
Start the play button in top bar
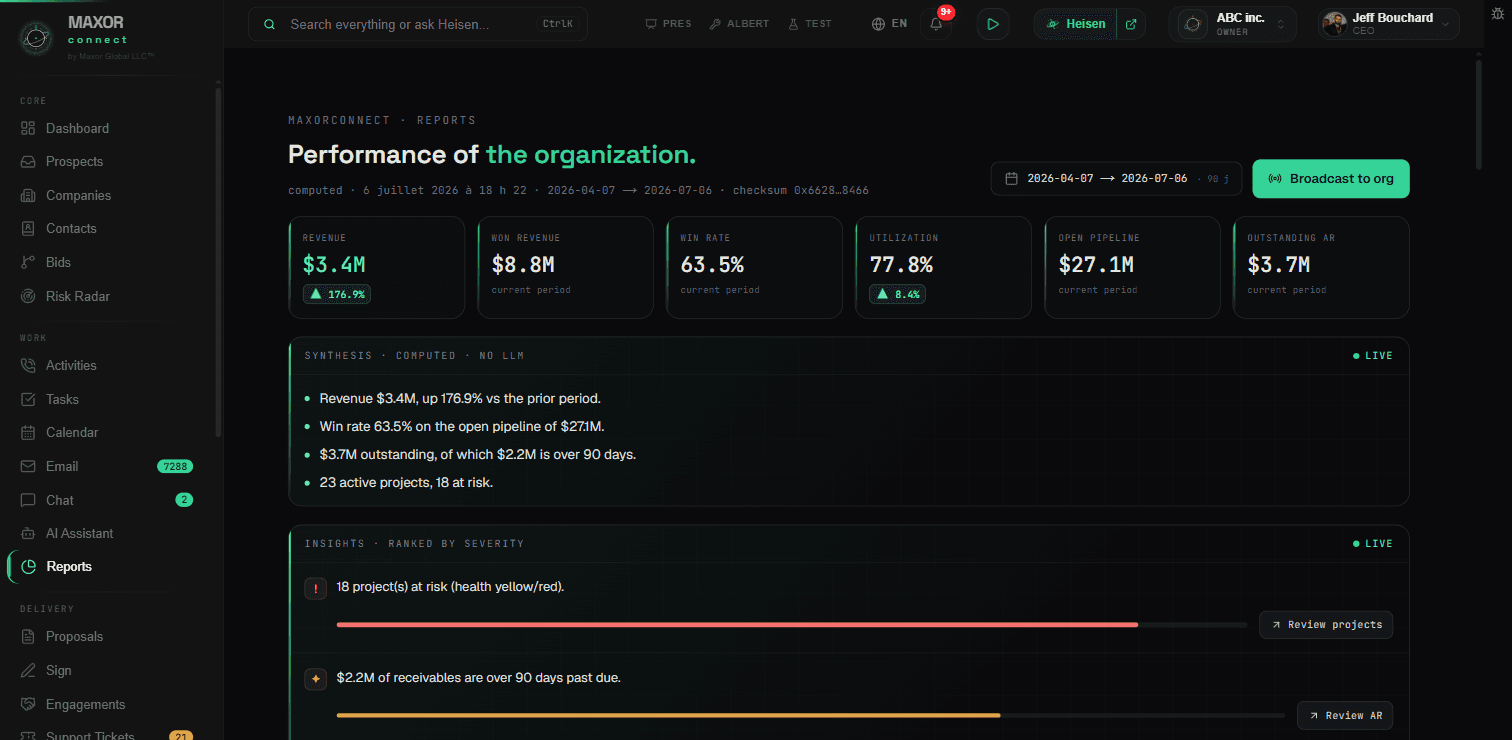[992, 24]
